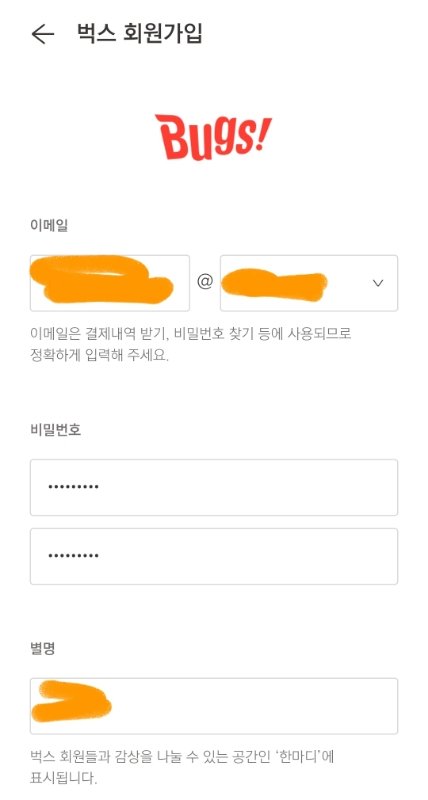The height and width of the screenshot is (800, 428).
Task: Expand the email domain chevron arrow
Action: coord(377,283)
